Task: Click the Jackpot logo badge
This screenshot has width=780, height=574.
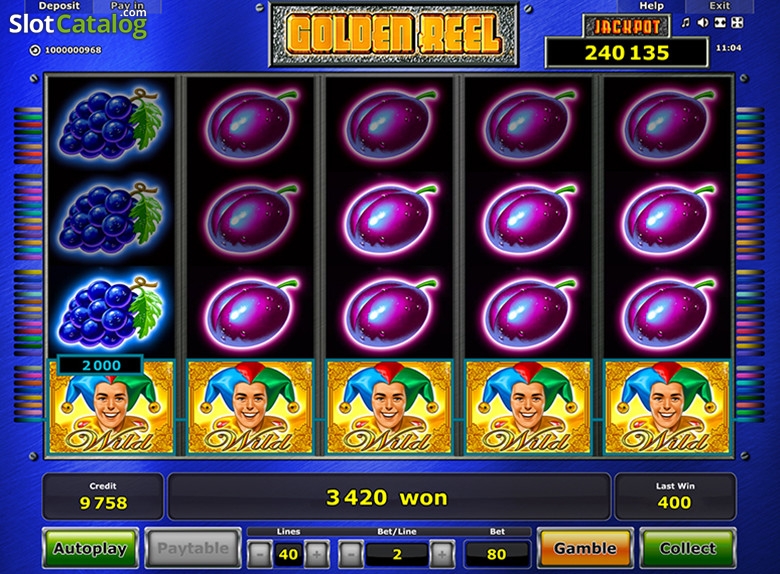Action: 627,26
